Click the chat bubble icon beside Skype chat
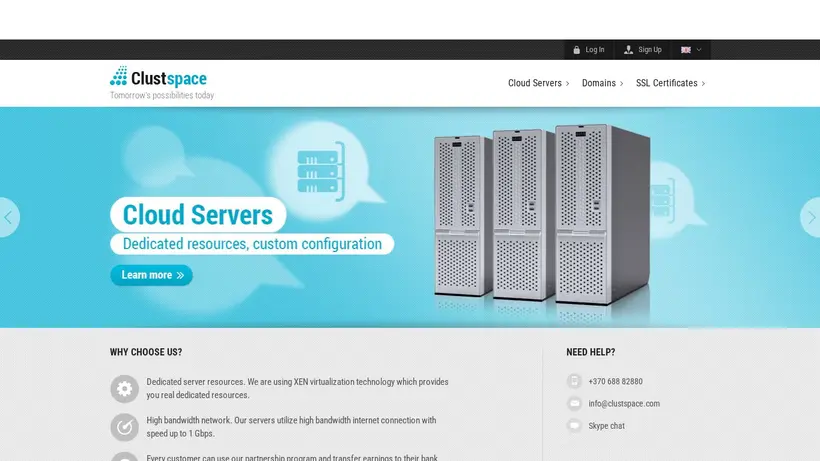Screen dimensions: 820x461 click(x=574, y=426)
